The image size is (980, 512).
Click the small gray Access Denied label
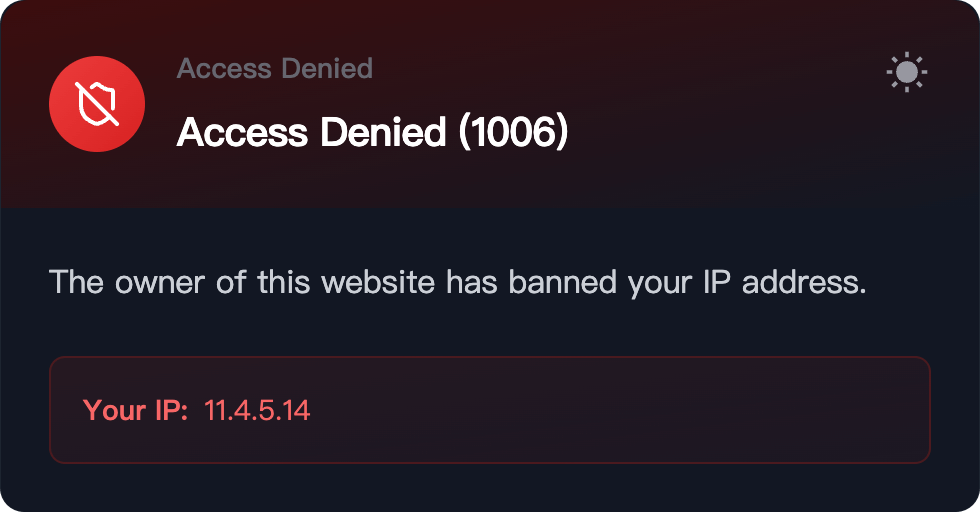(274, 68)
